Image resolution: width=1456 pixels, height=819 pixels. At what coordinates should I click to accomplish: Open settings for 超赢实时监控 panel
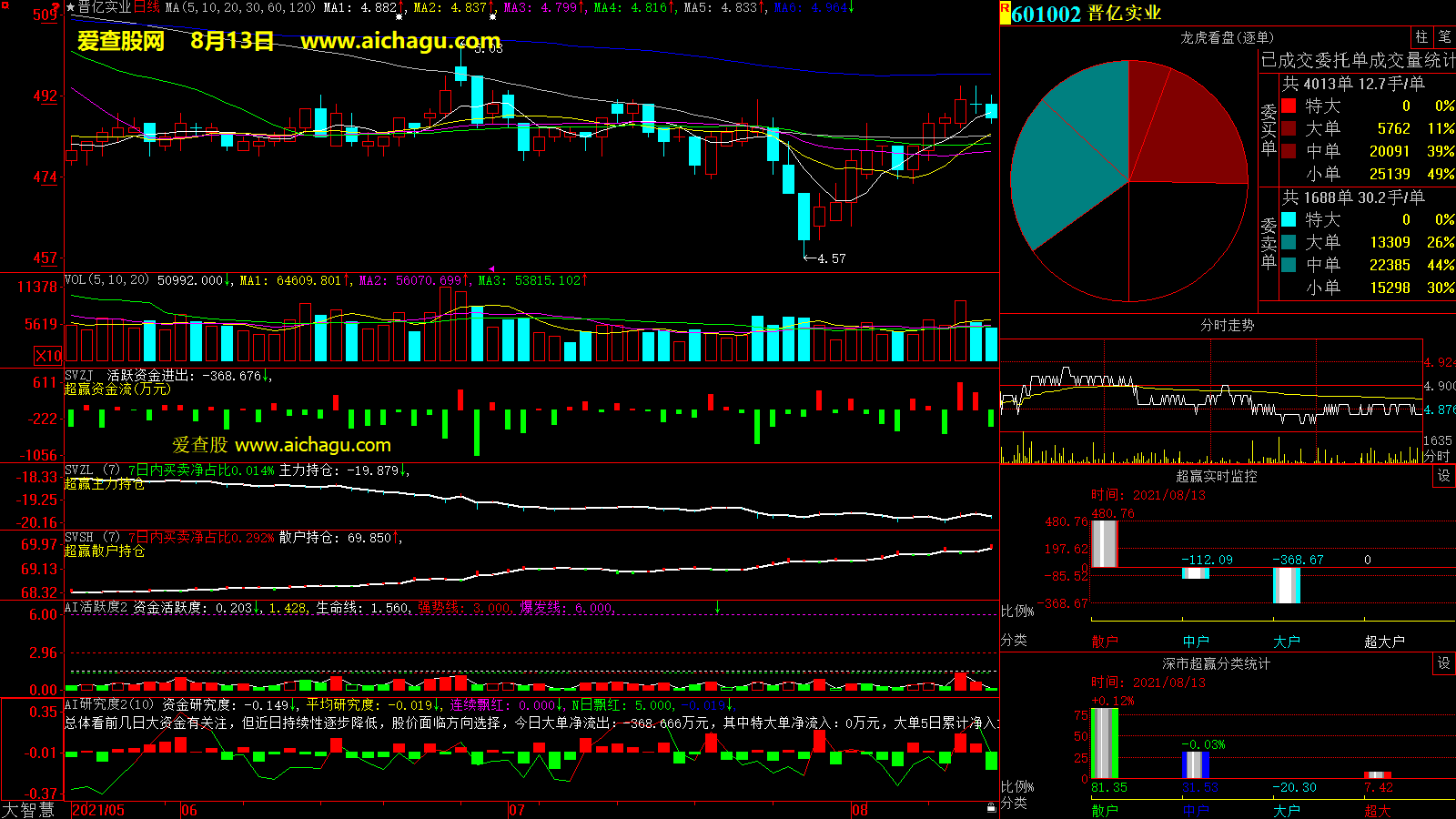(x=1444, y=476)
